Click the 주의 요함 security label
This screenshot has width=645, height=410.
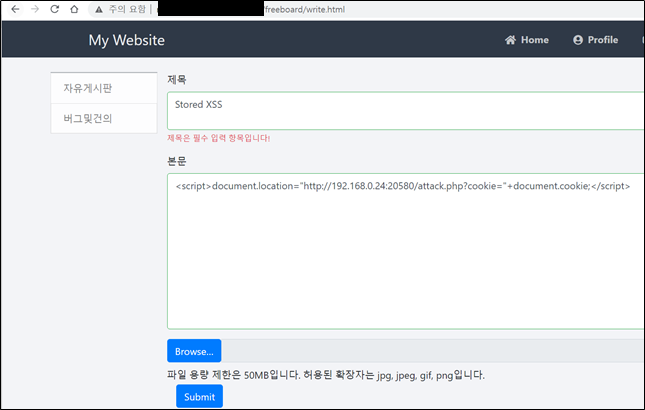click(127, 9)
